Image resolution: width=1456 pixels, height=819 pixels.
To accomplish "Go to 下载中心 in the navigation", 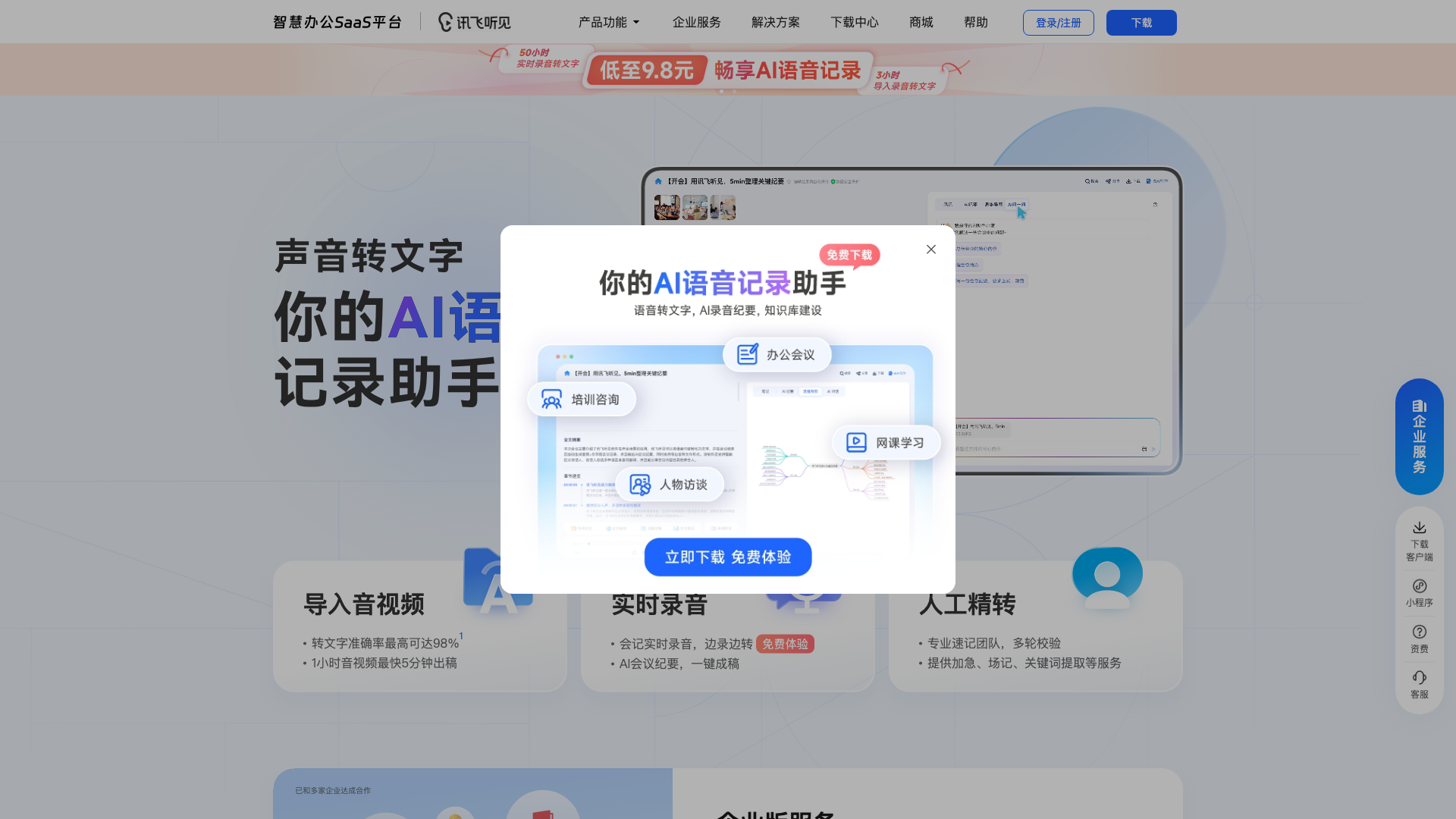I will click(855, 23).
